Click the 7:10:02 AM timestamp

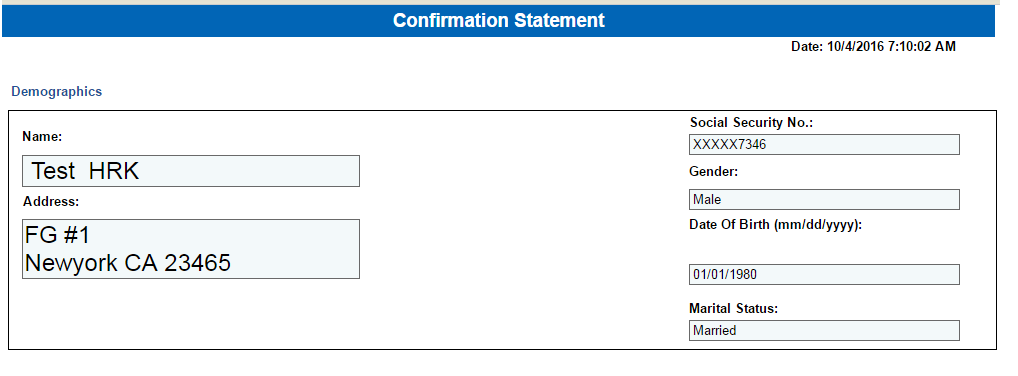click(x=921, y=47)
